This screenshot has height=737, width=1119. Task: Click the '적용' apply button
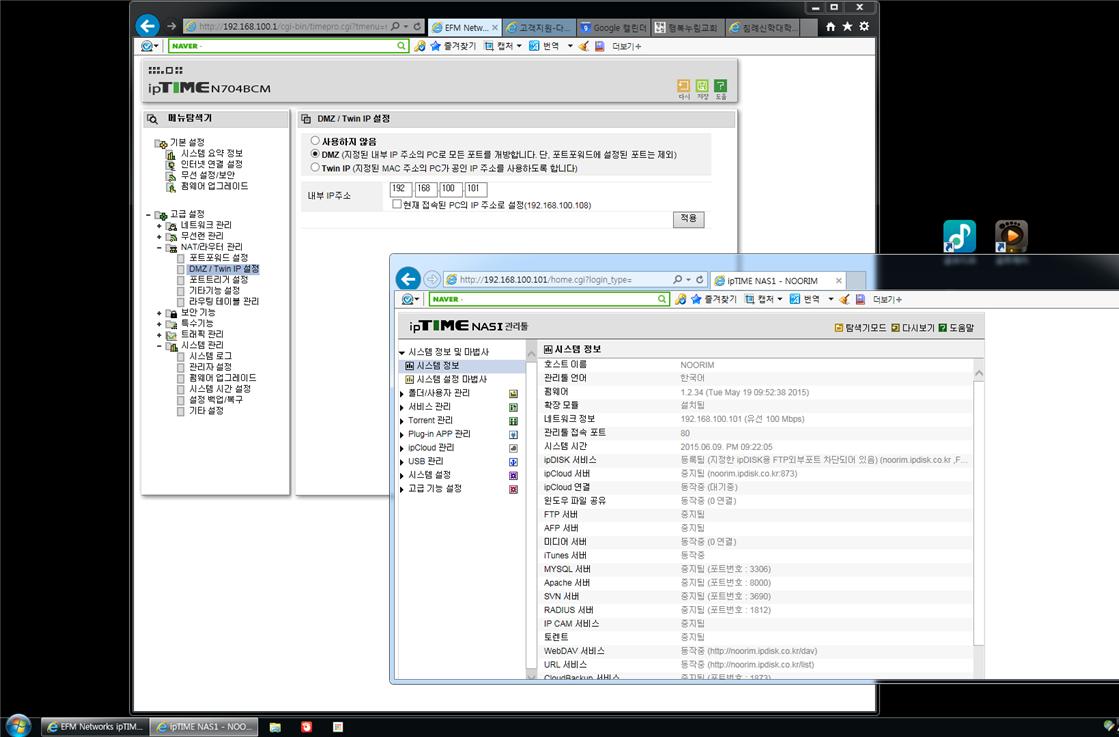688,219
